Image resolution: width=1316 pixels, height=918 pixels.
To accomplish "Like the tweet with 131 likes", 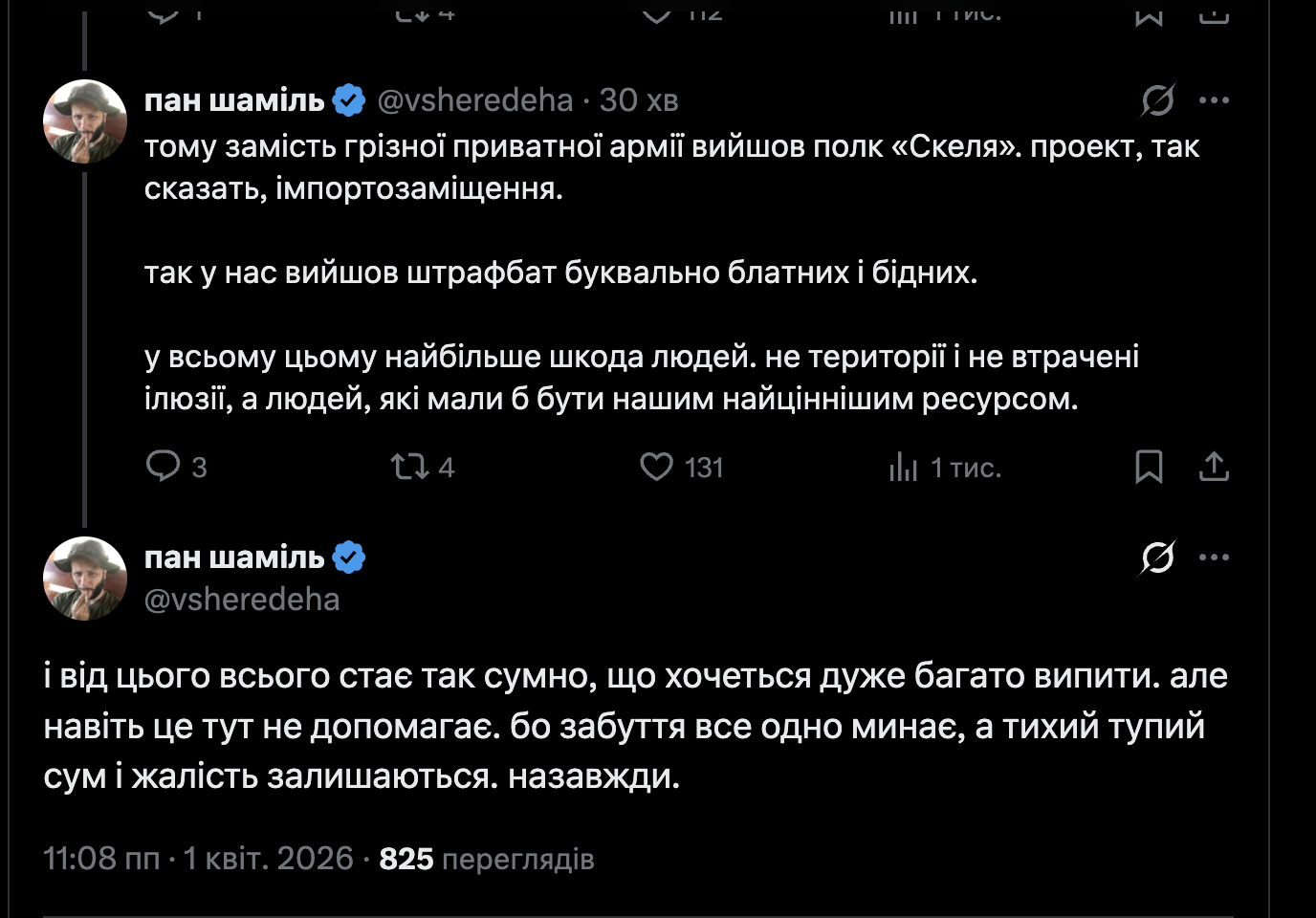I will pyautogui.click(x=657, y=467).
